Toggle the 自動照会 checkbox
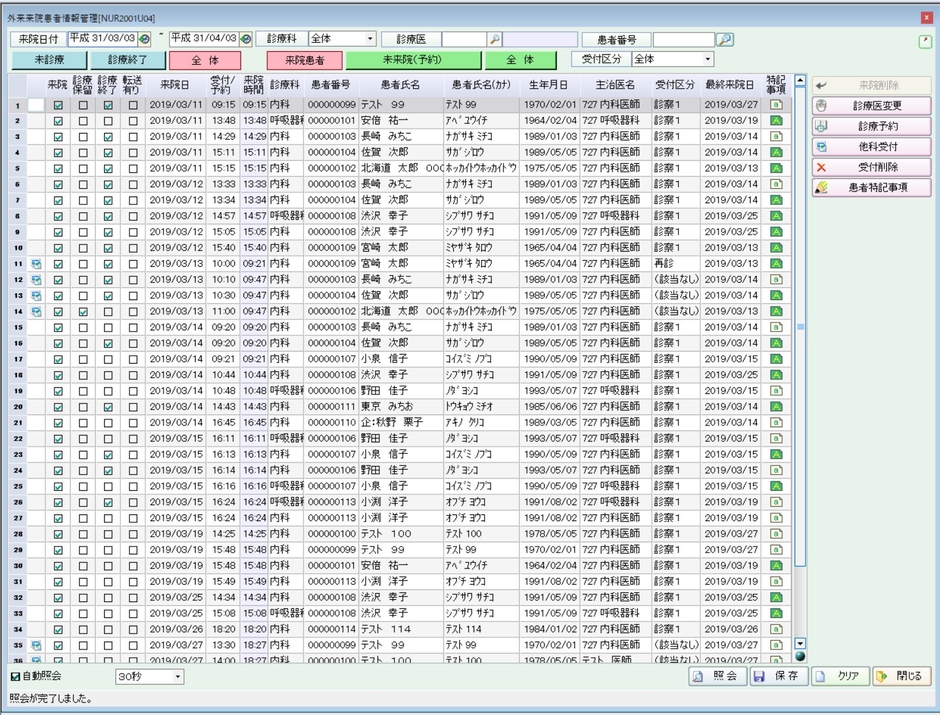 click(x=15, y=677)
